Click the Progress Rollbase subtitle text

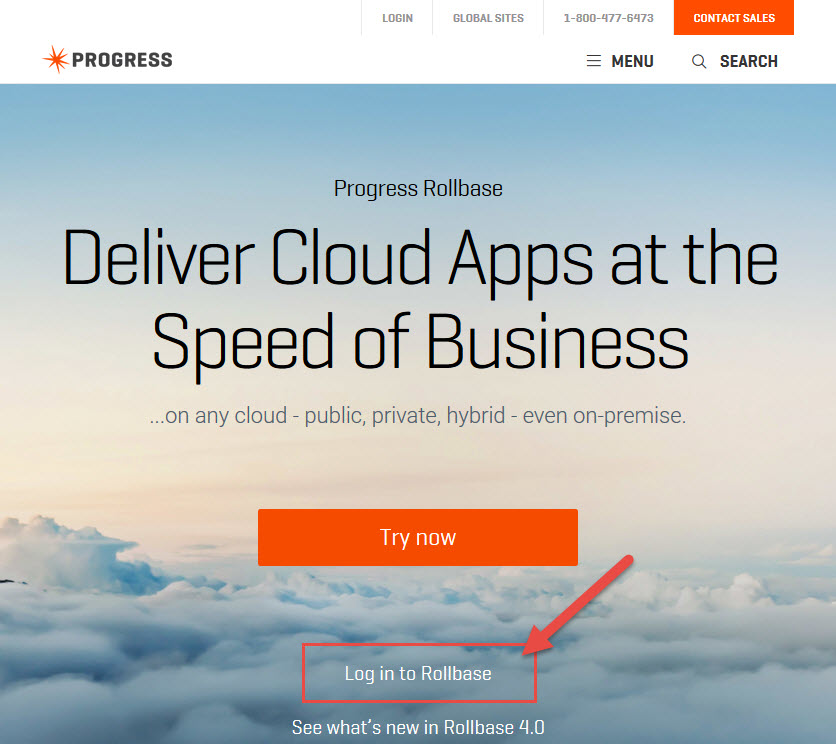tap(418, 188)
